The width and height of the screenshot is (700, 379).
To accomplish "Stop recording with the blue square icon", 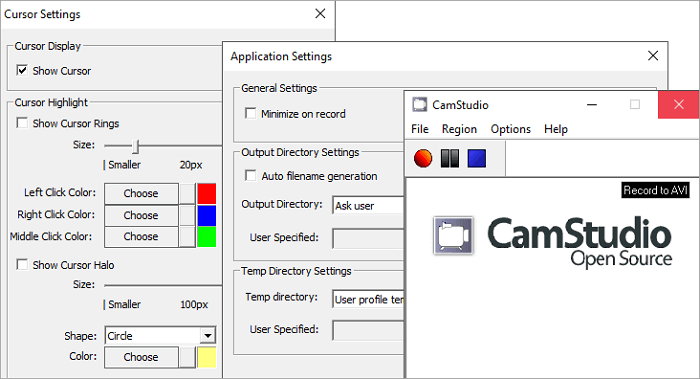I will 476,158.
